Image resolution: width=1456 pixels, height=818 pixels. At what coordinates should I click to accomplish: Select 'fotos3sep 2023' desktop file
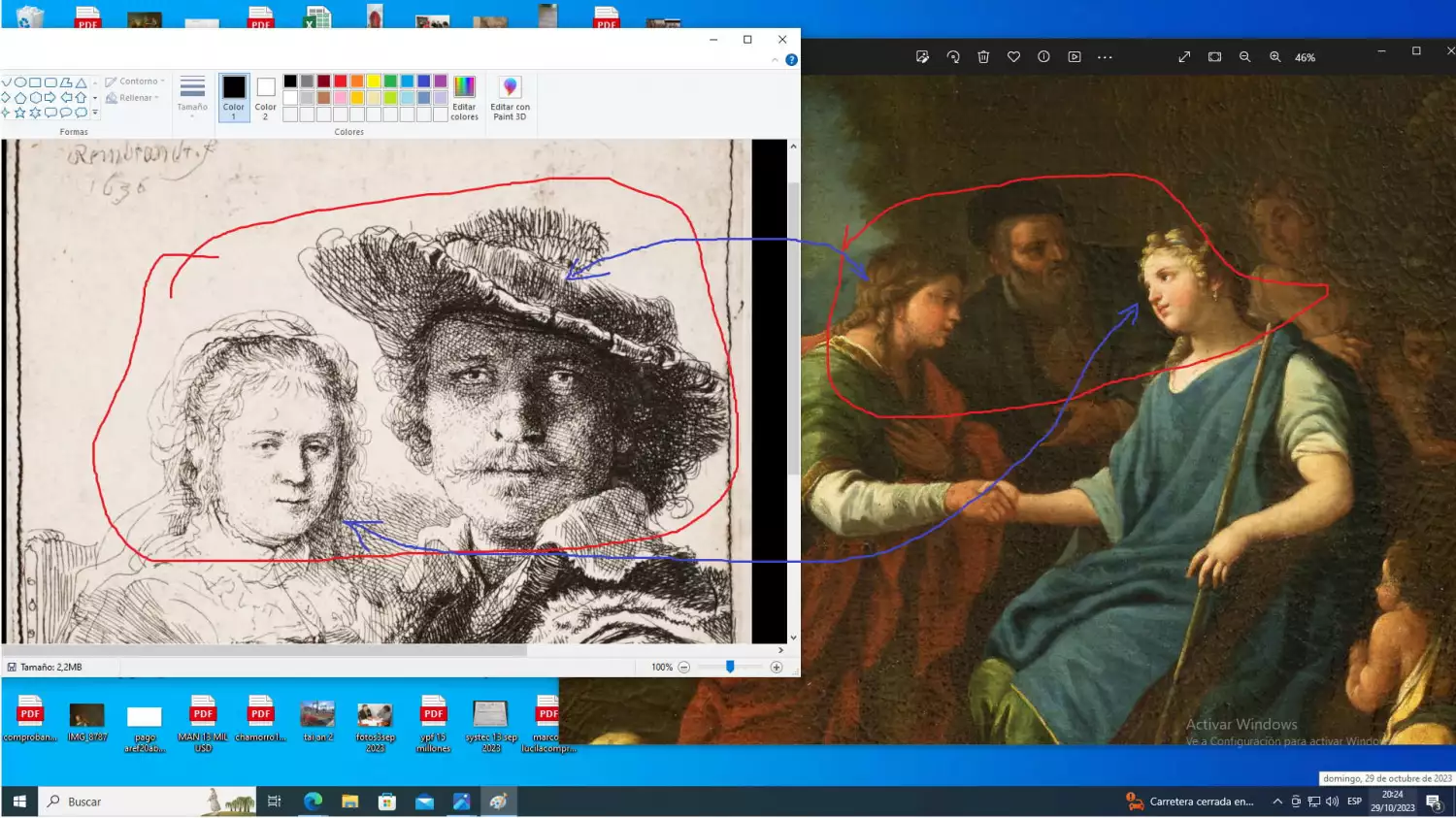pyautogui.click(x=375, y=728)
